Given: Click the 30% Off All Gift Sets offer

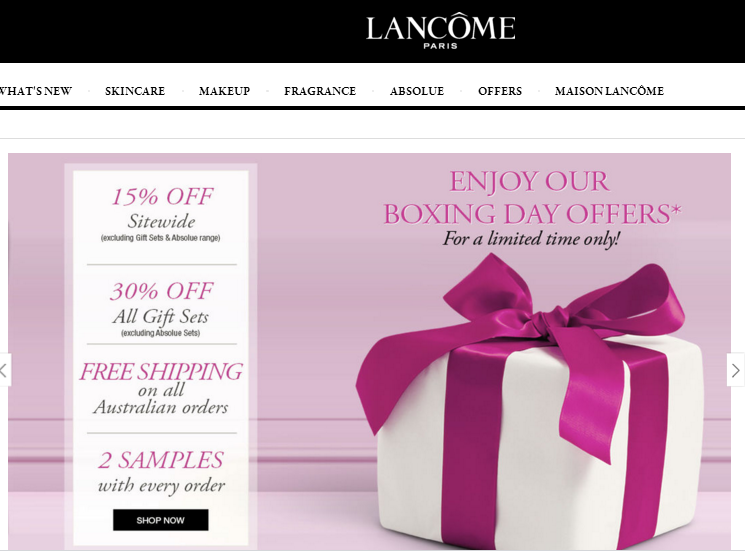Looking at the screenshot, I should click(162, 304).
